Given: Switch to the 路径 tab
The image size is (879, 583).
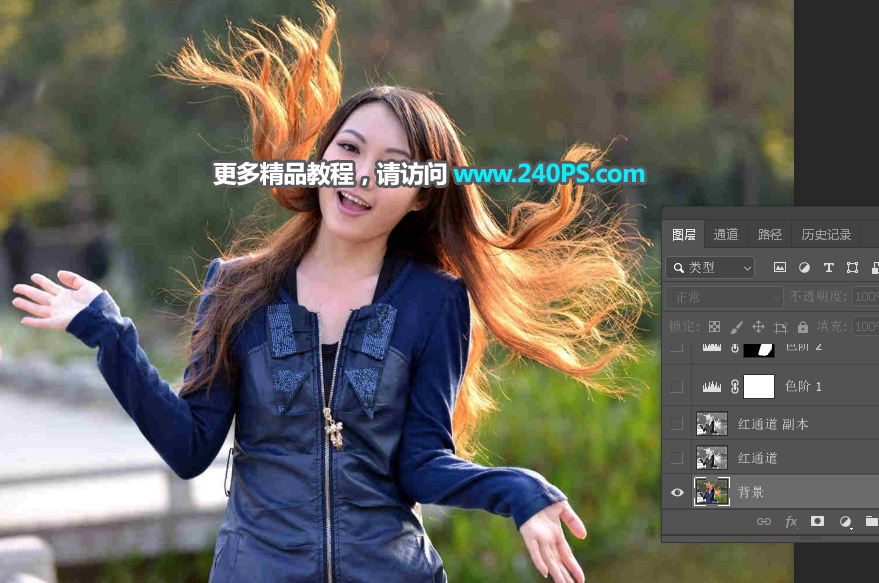Looking at the screenshot, I should pyautogui.click(x=770, y=234).
